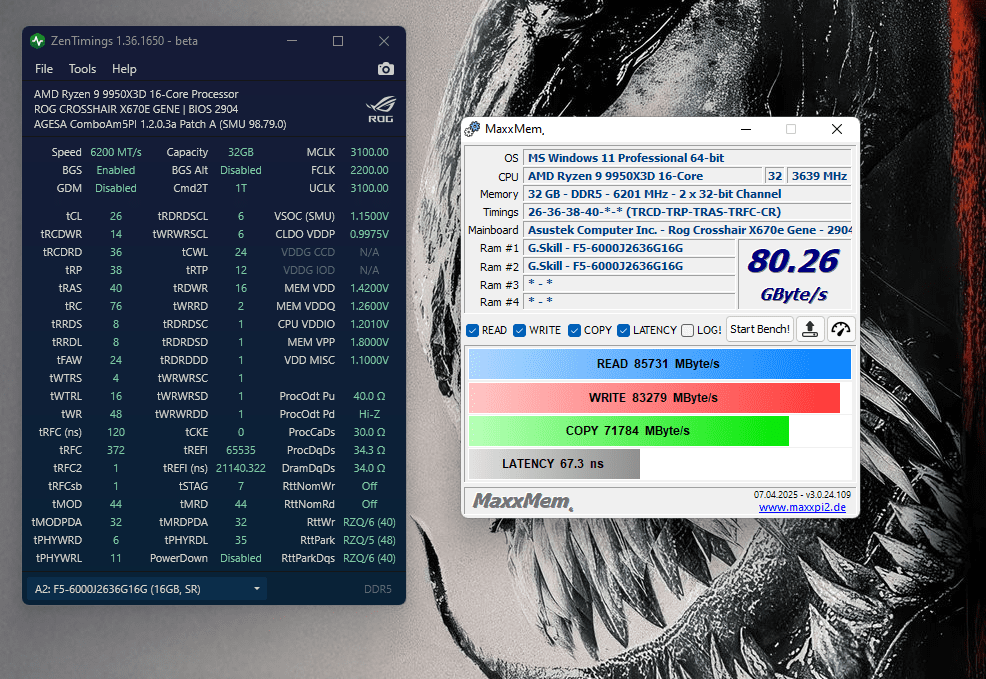Screen dimensions: 986x679
Task: Click the 3639 MHz CPU frequency field
Action: (819, 176)
